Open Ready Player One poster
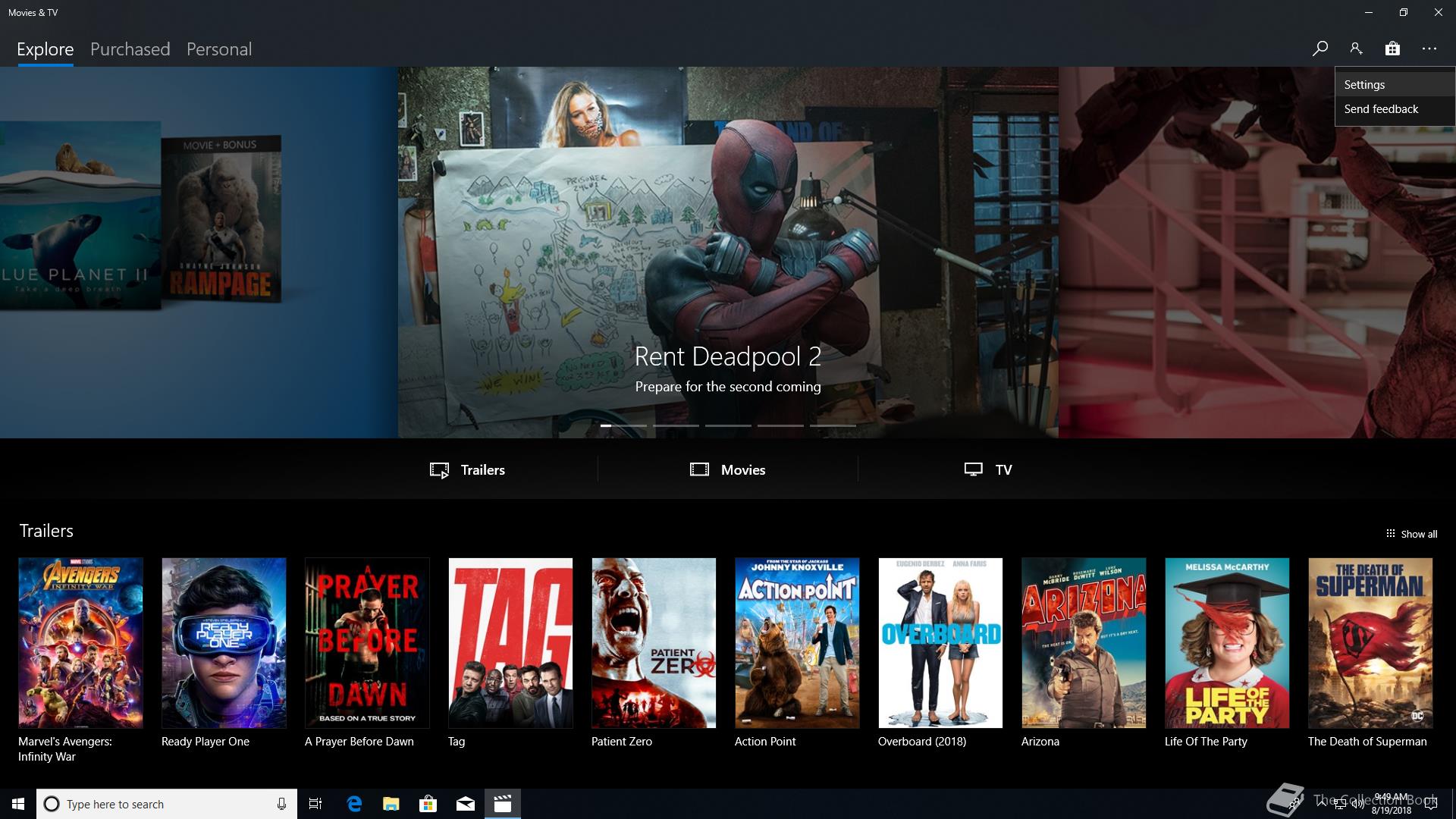The width and height of the screenshot is (1456, 819). pos(224,643)
